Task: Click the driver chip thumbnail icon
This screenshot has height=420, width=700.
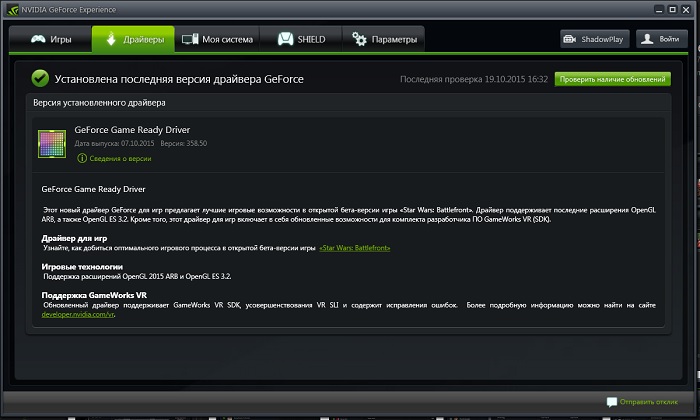Action: coord(51,143)
